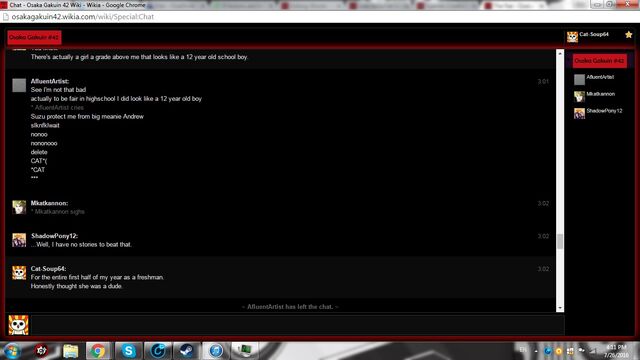The width and height of the screenshot is (640, 360).
Task: Open the Osaka Gakuin #42 room in sidebar
Action: point(599,61)
